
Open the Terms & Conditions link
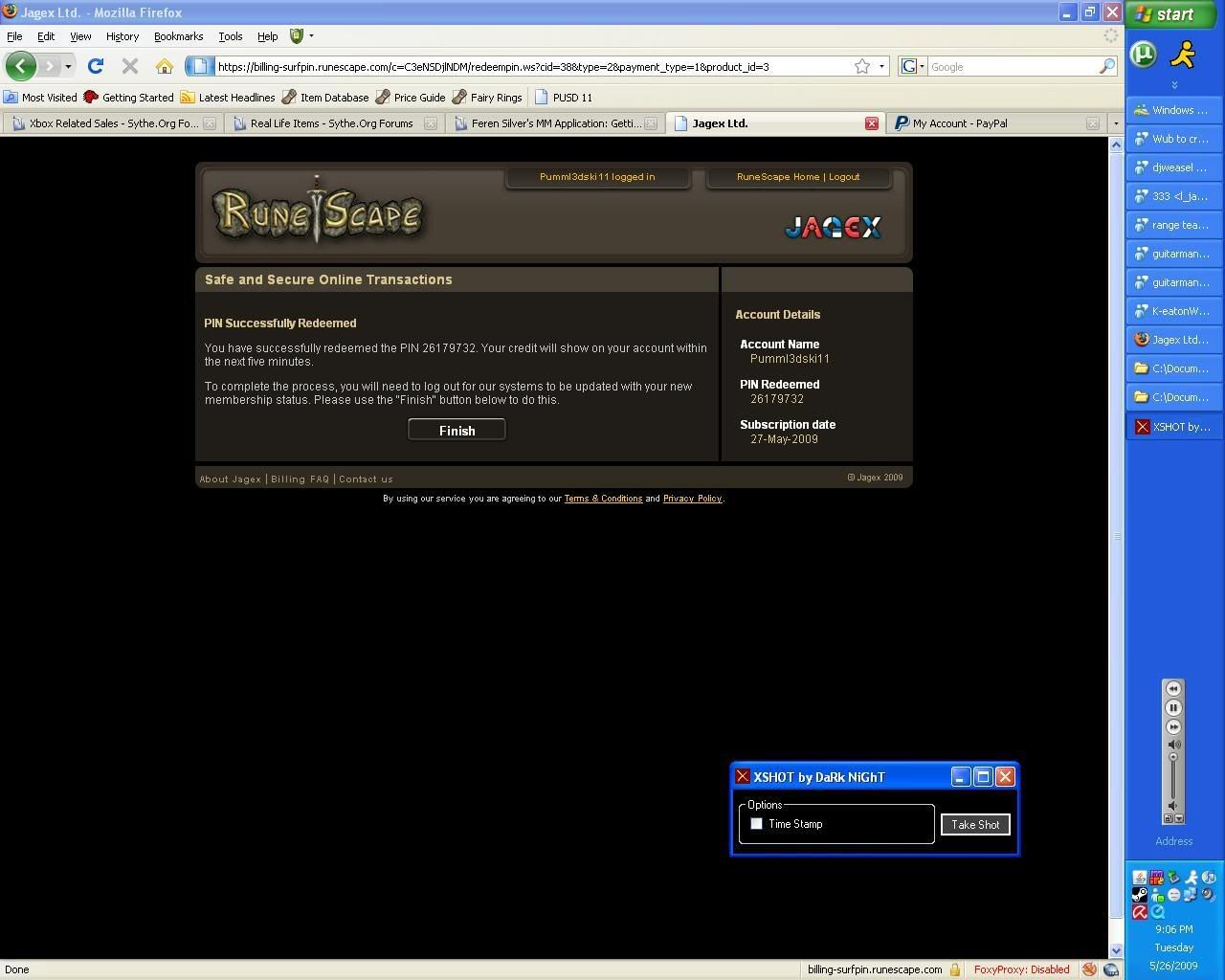603,499
